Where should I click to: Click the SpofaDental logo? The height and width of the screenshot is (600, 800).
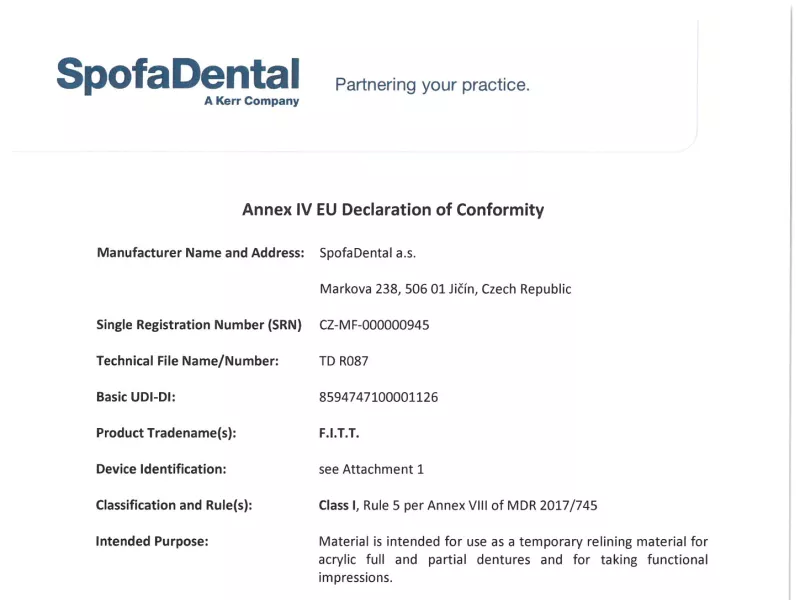178,75
